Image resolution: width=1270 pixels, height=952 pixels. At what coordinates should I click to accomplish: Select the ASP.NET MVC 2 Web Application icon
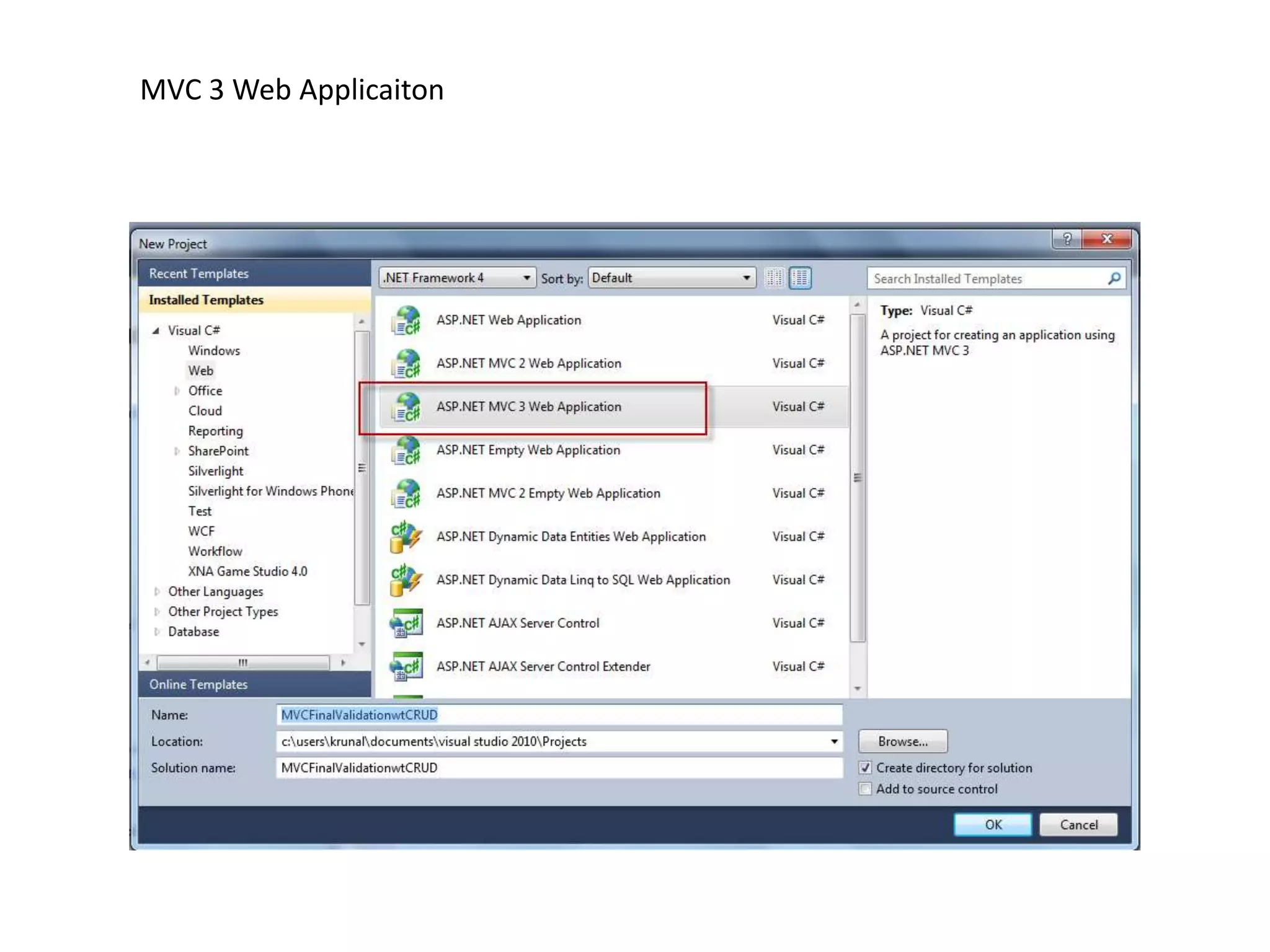click(x=406, y=364)
